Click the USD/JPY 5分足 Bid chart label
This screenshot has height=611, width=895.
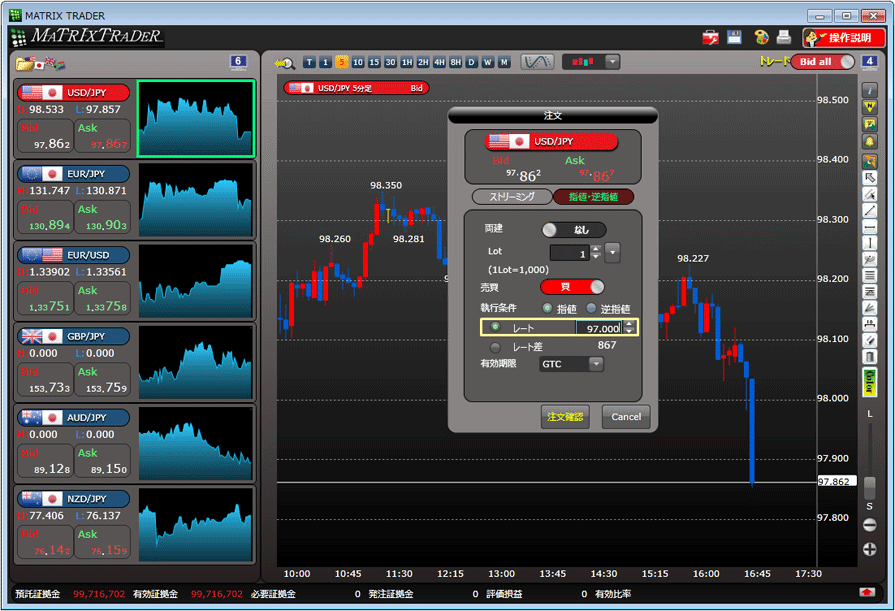[356, 88]
